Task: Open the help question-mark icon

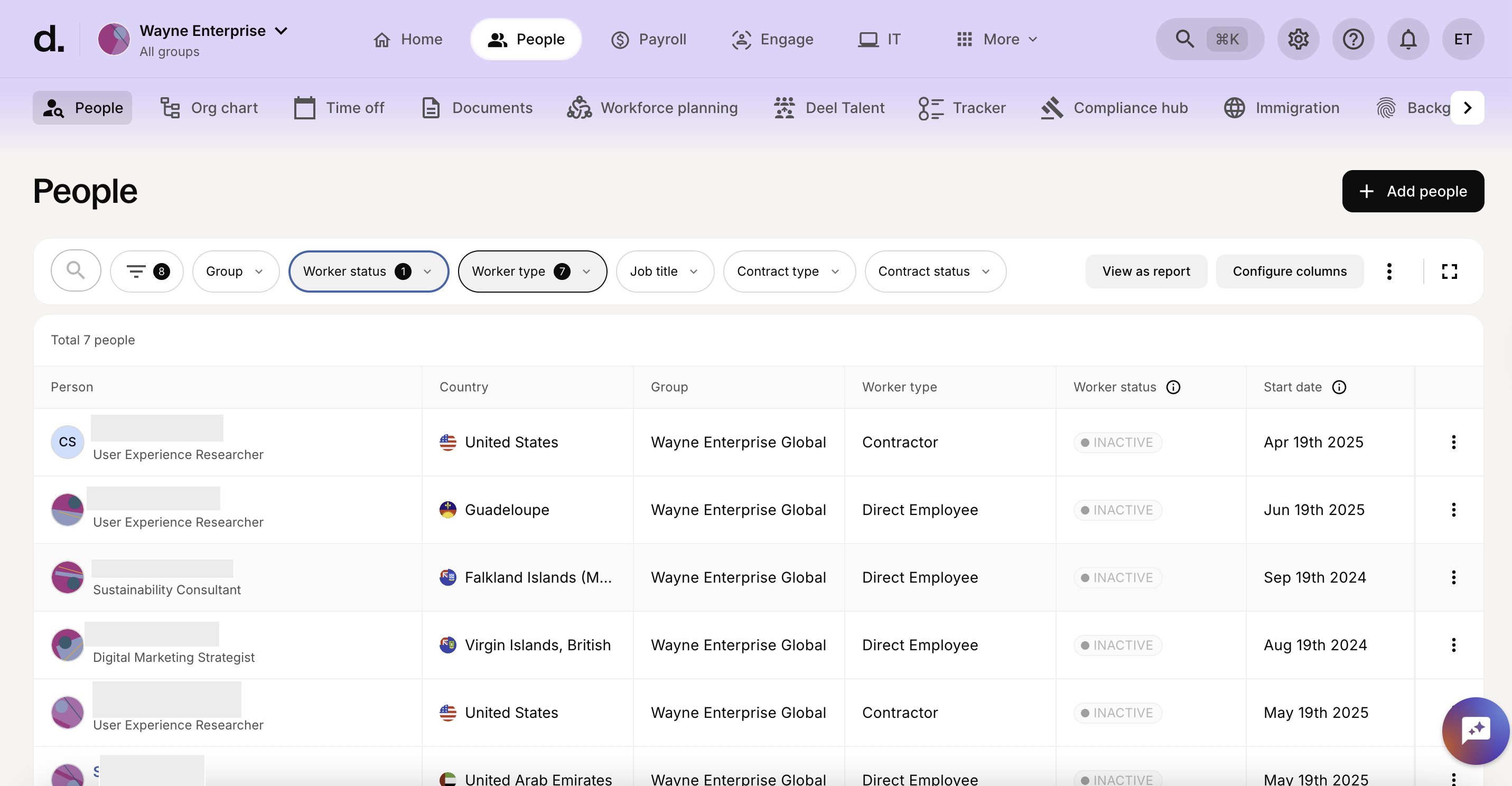Action: (x=1353, y=39)
